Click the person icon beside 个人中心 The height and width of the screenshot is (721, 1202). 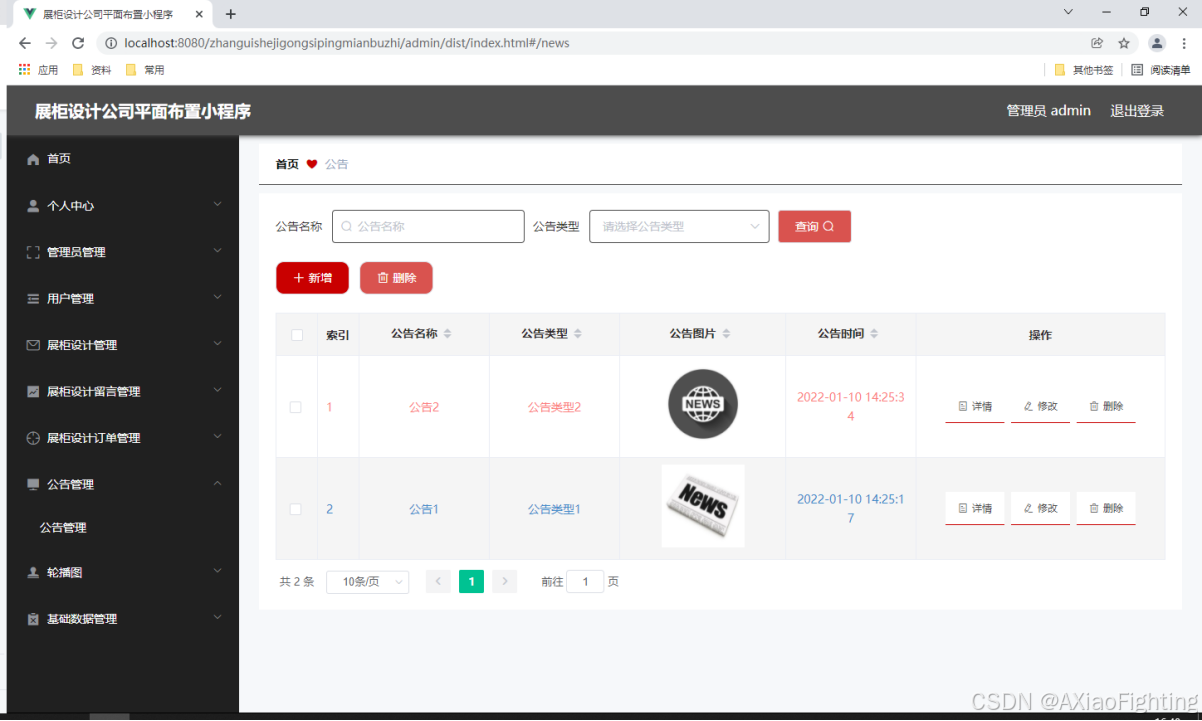pos(33,206)
